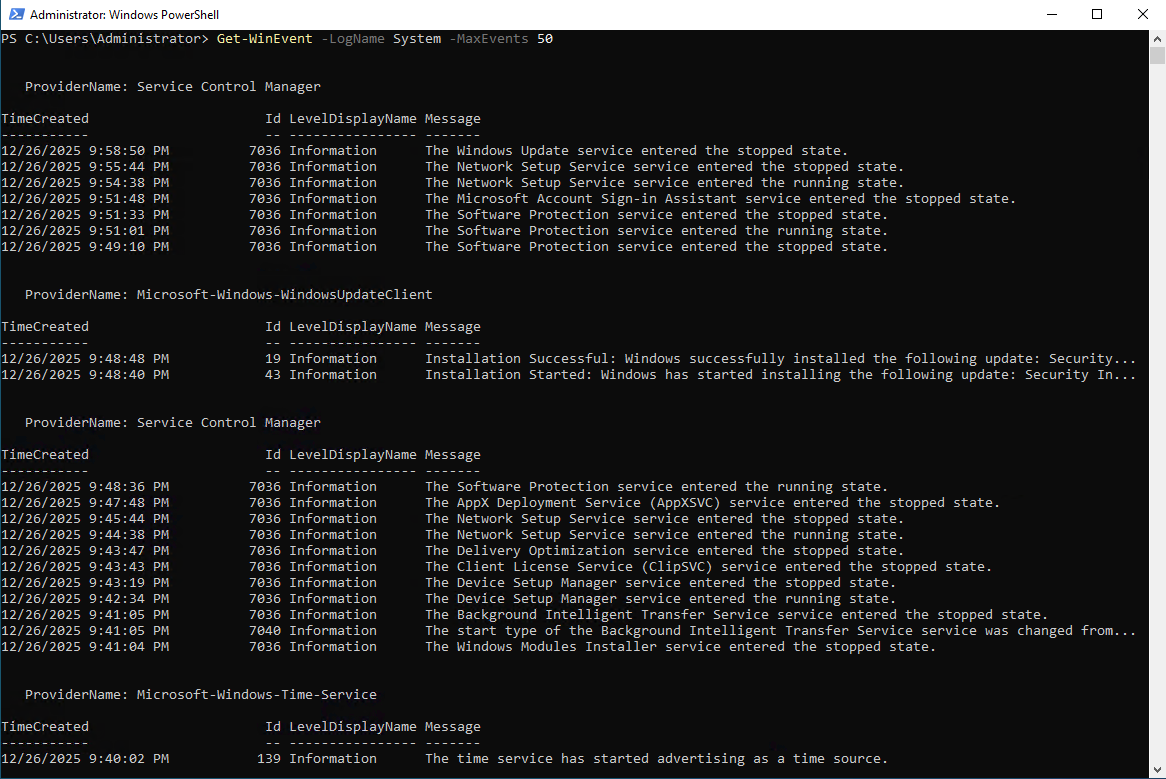This screenshot has width=1166, height=779.
Task: Click the Microsoft-Windows-WindowsUpdateClient provider name
Action: coord(284,295)
